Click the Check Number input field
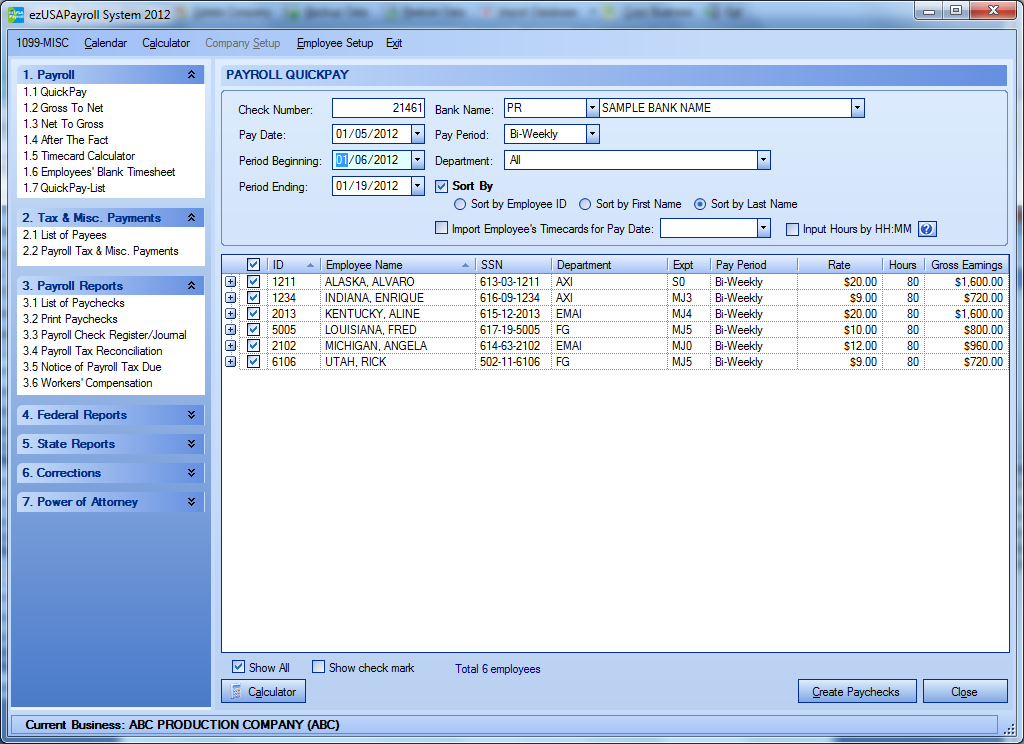The width and height of the screenshot is (1024, 744). tap(378, 108)
